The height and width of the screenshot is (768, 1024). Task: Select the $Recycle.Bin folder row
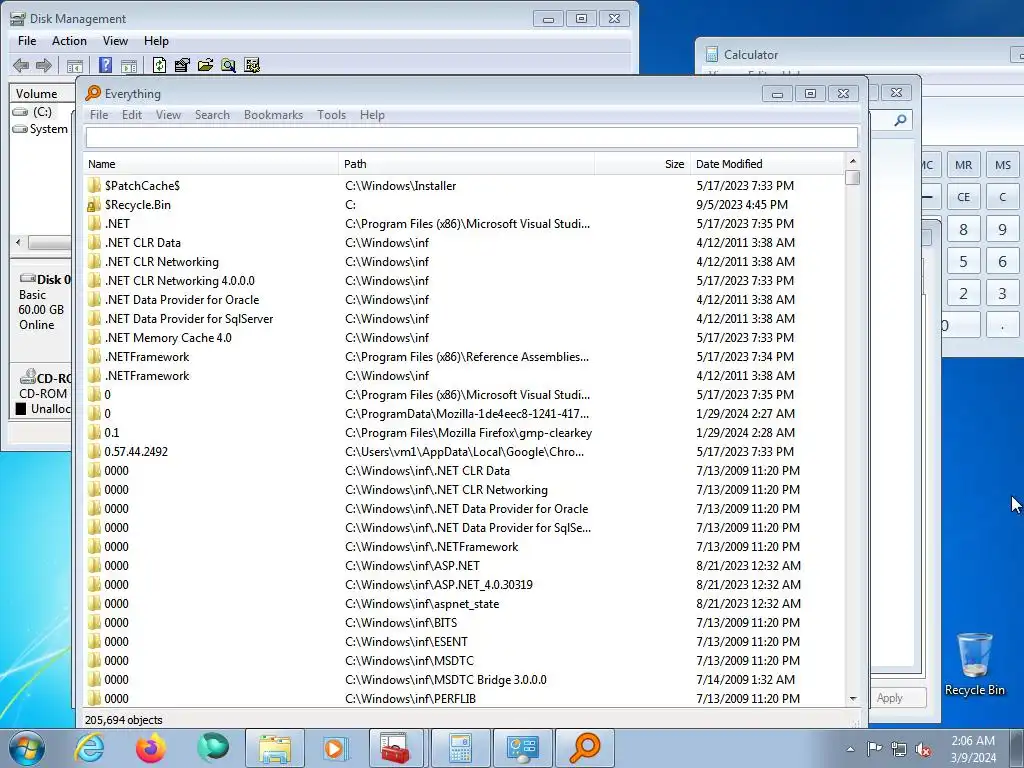pos(464,204)
